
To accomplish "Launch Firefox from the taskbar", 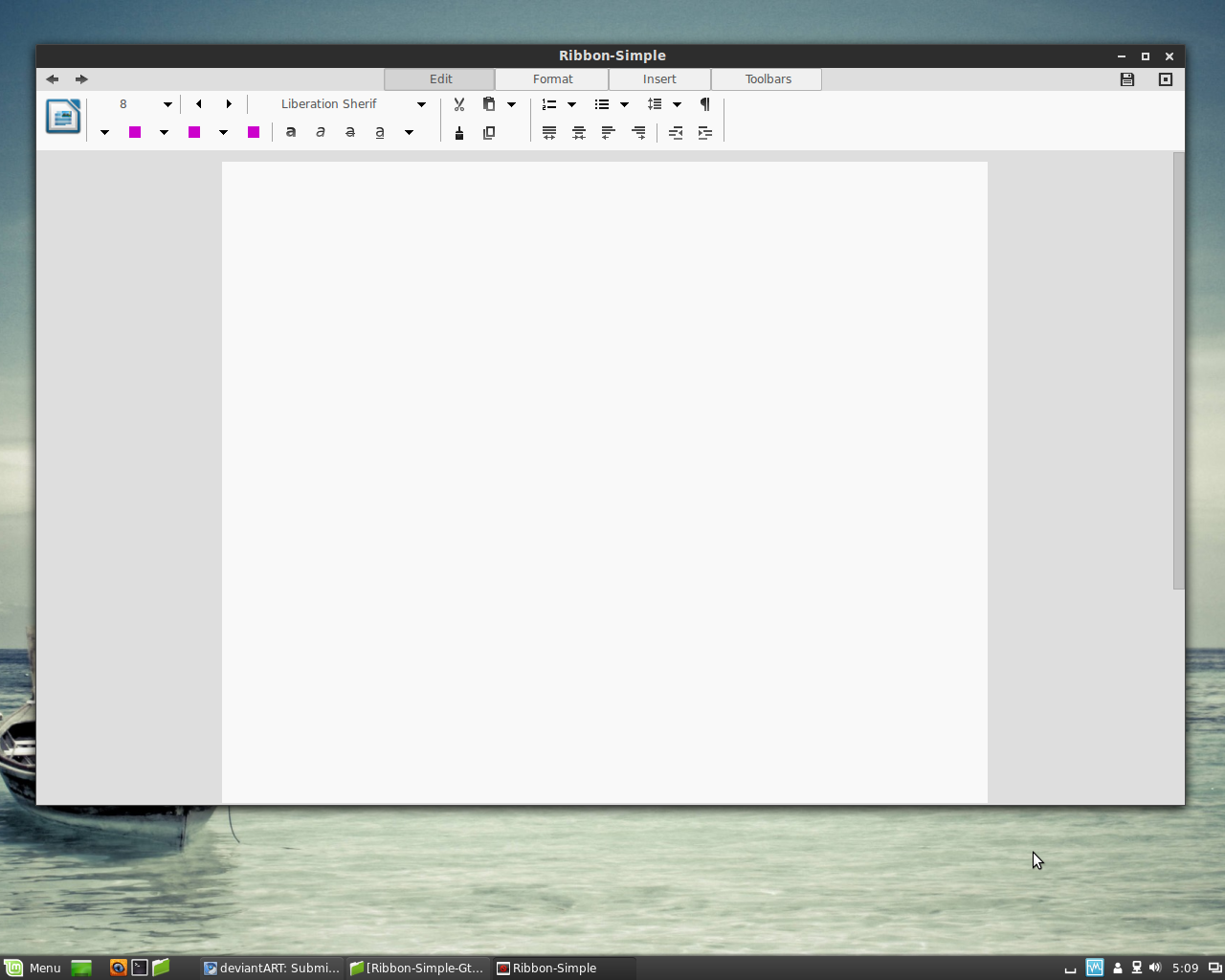I will pyautogui.click(x=118, y=968).
